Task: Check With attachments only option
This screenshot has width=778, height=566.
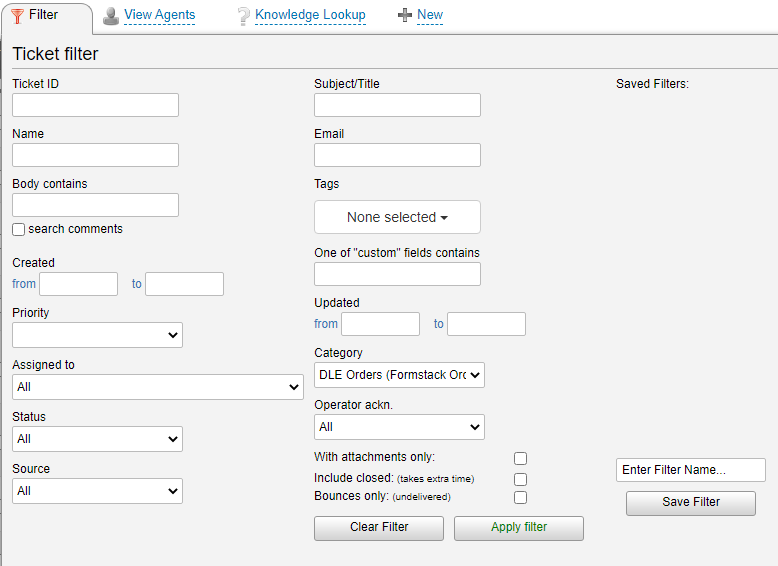Action: [520, 458]
